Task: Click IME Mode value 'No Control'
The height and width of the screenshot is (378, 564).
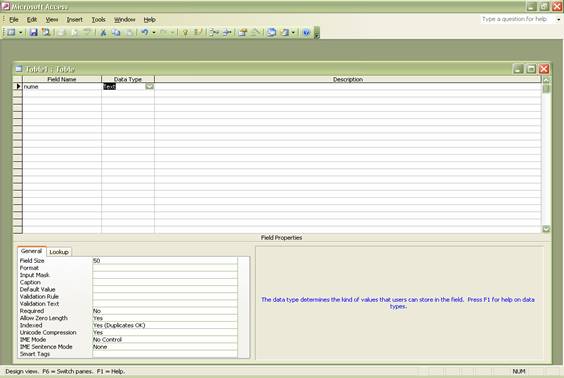Action: [165, 340]
